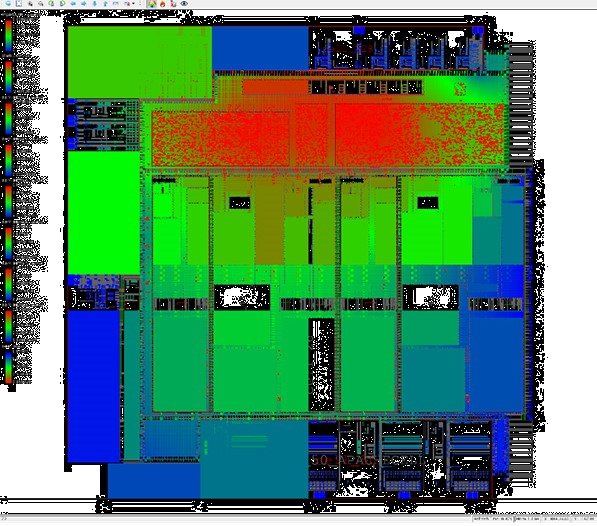Click the first green circular refresh icon
Screen dimensions: 597x526
tap(52, 3)
